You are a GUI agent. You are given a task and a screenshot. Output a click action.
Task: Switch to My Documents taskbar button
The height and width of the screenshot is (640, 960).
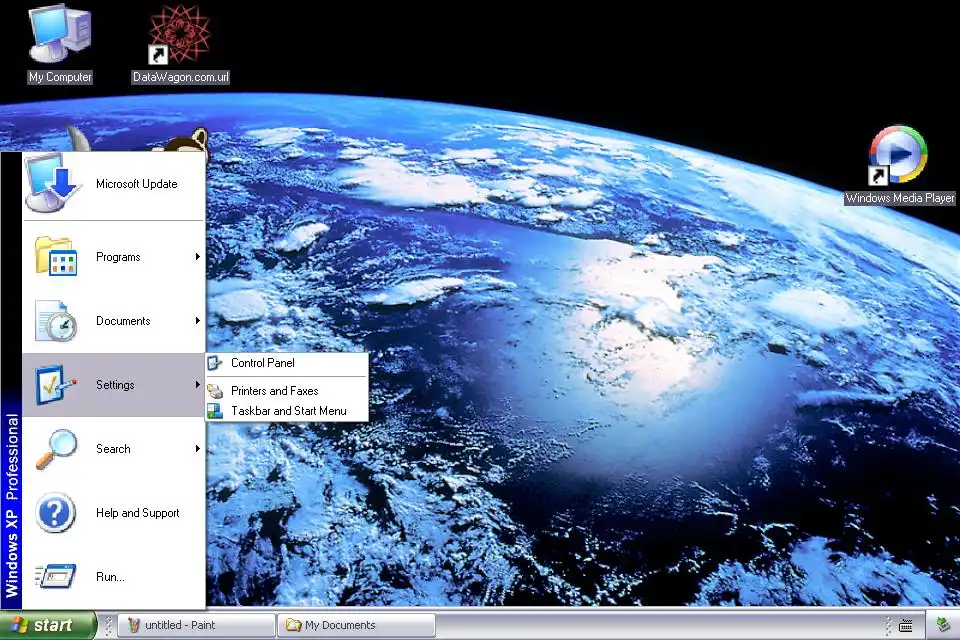tap(357, 625)
